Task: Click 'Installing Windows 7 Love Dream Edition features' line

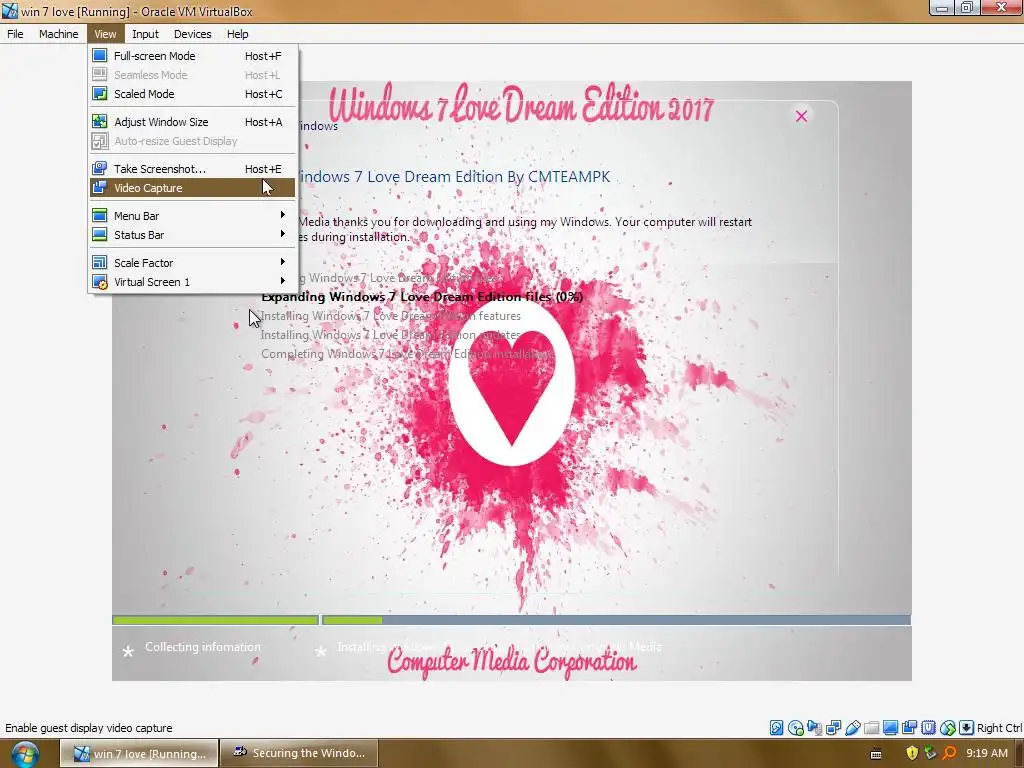Action: (391, 315)
